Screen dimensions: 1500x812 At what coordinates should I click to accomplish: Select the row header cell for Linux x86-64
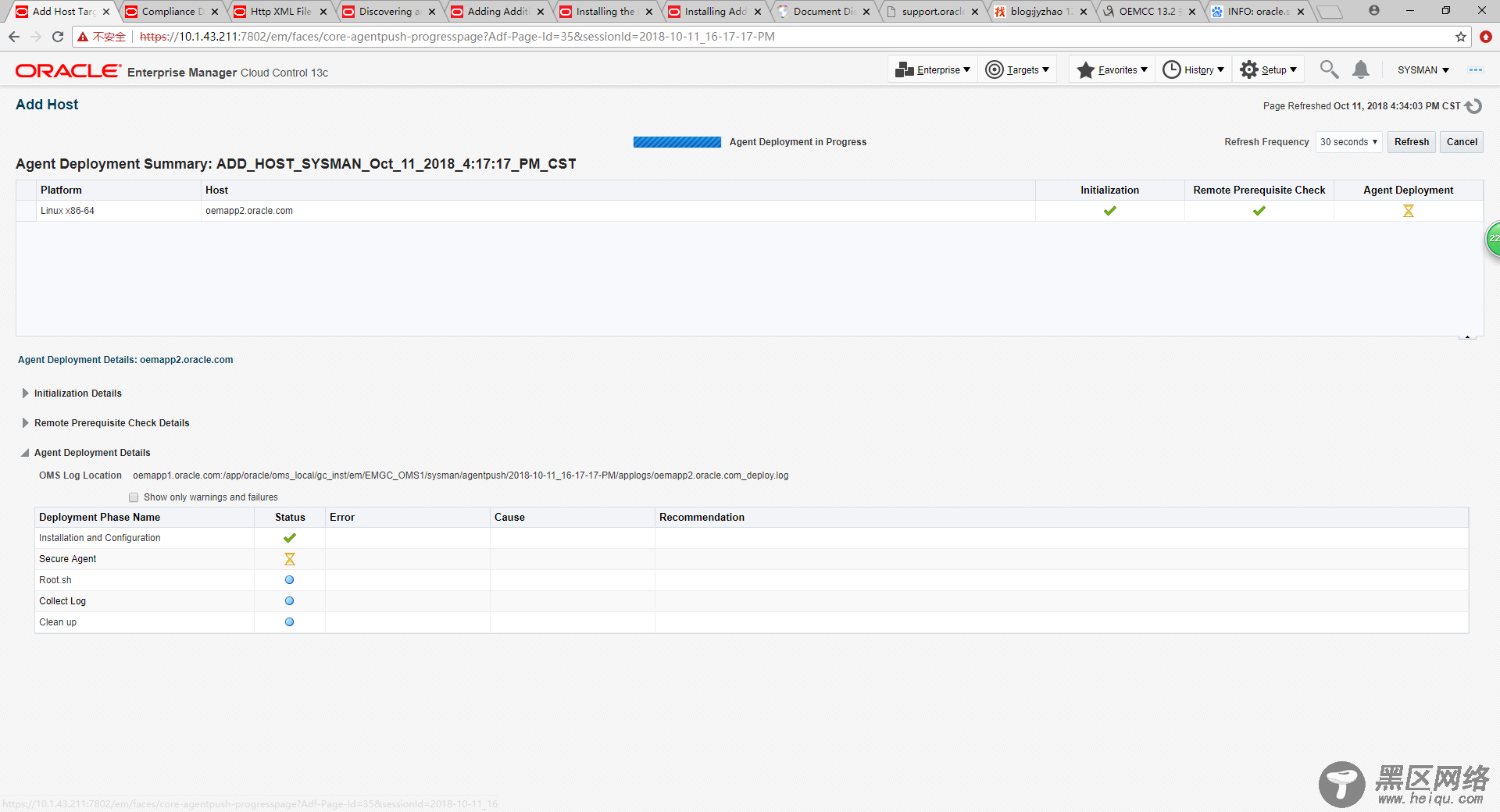pos(27,211)
